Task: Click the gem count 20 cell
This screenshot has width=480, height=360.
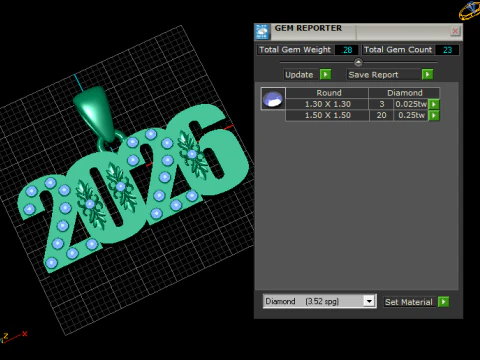Action: [x=381, y=115]
